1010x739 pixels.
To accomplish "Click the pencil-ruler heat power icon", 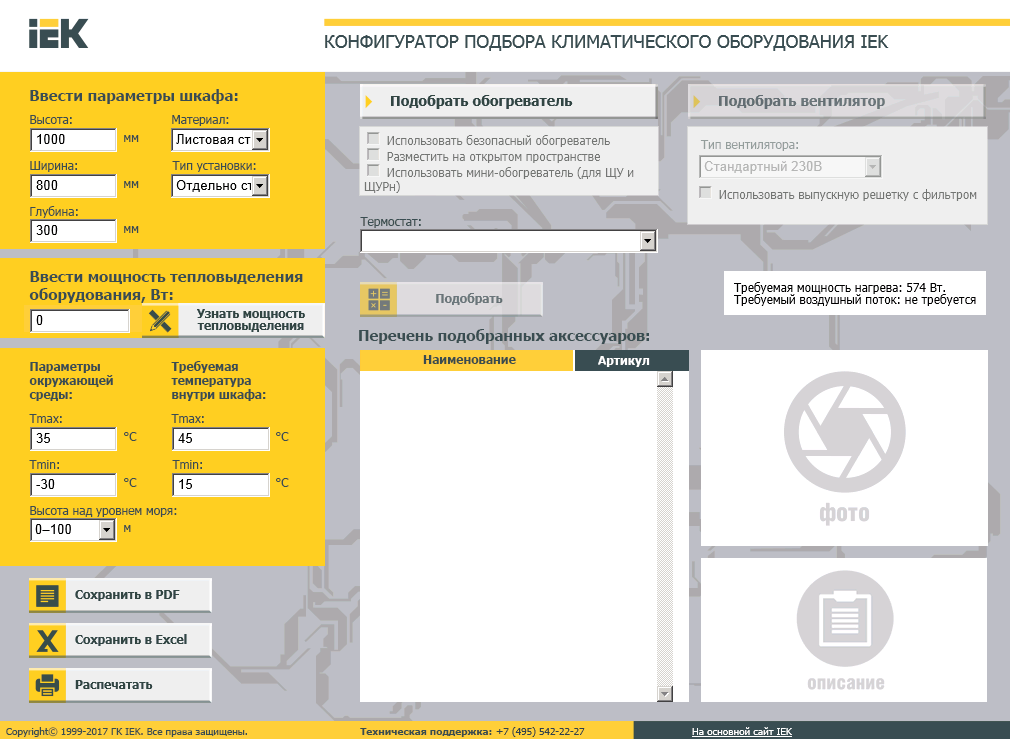I will tap(160, 320).
